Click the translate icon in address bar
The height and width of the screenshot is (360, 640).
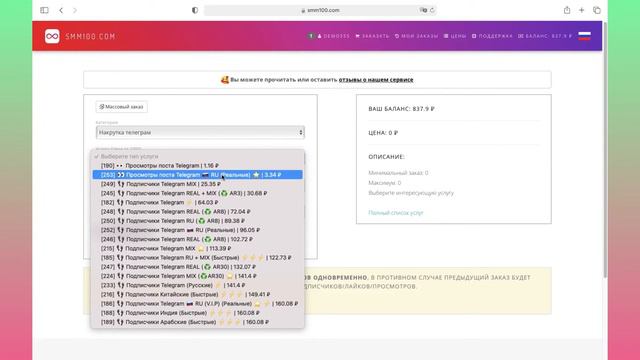(423, 10)
